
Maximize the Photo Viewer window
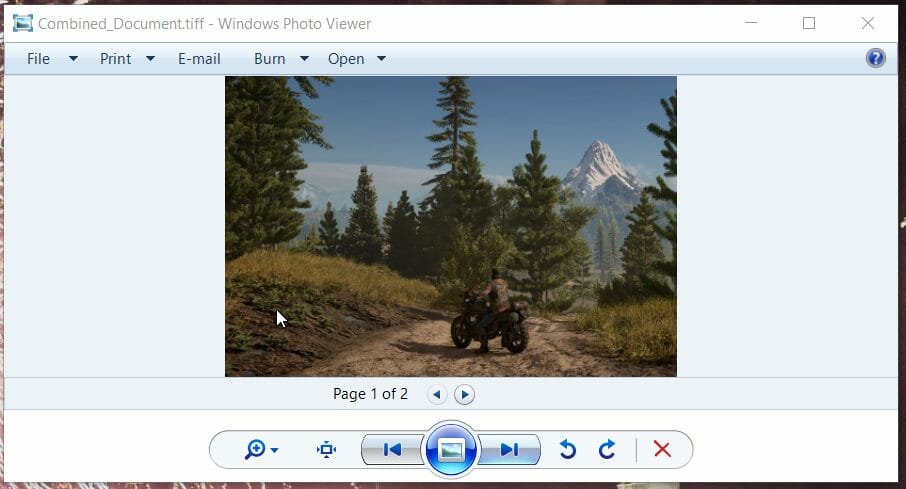tap(809, 23)
